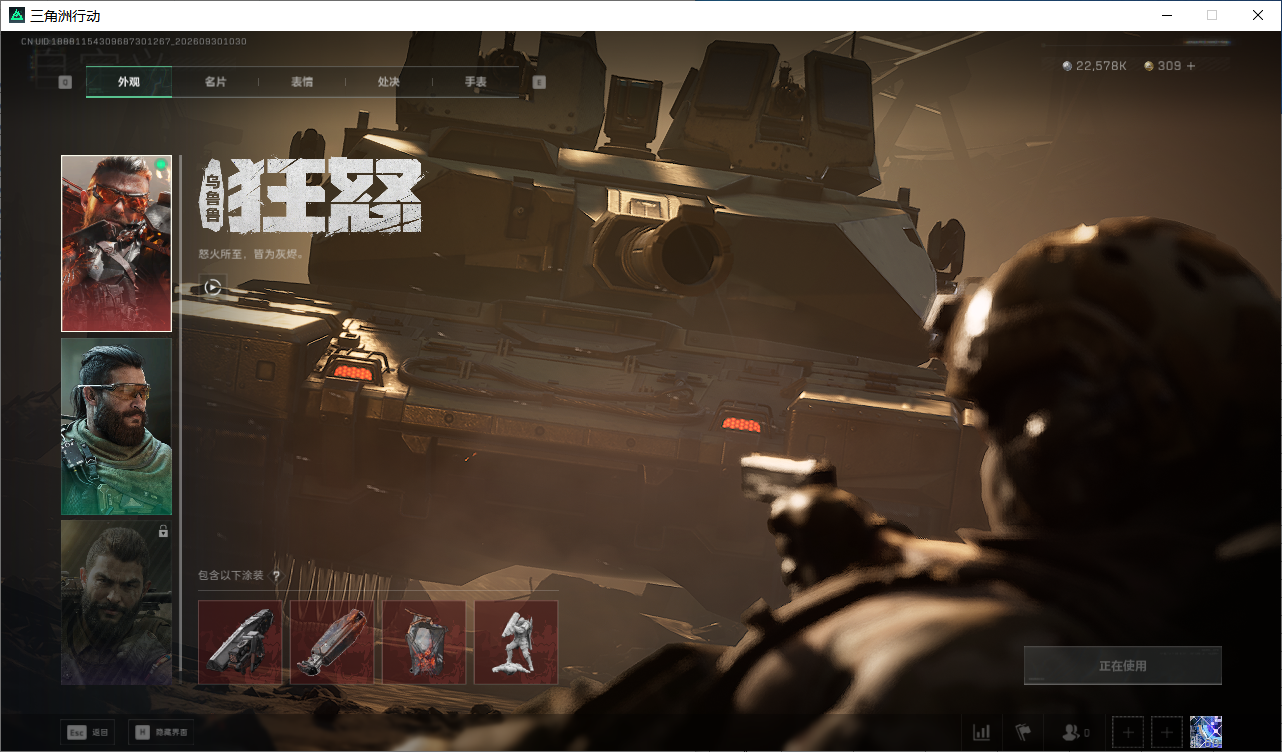Play the 狂怒 skin preview video

(x=212, y=287)
